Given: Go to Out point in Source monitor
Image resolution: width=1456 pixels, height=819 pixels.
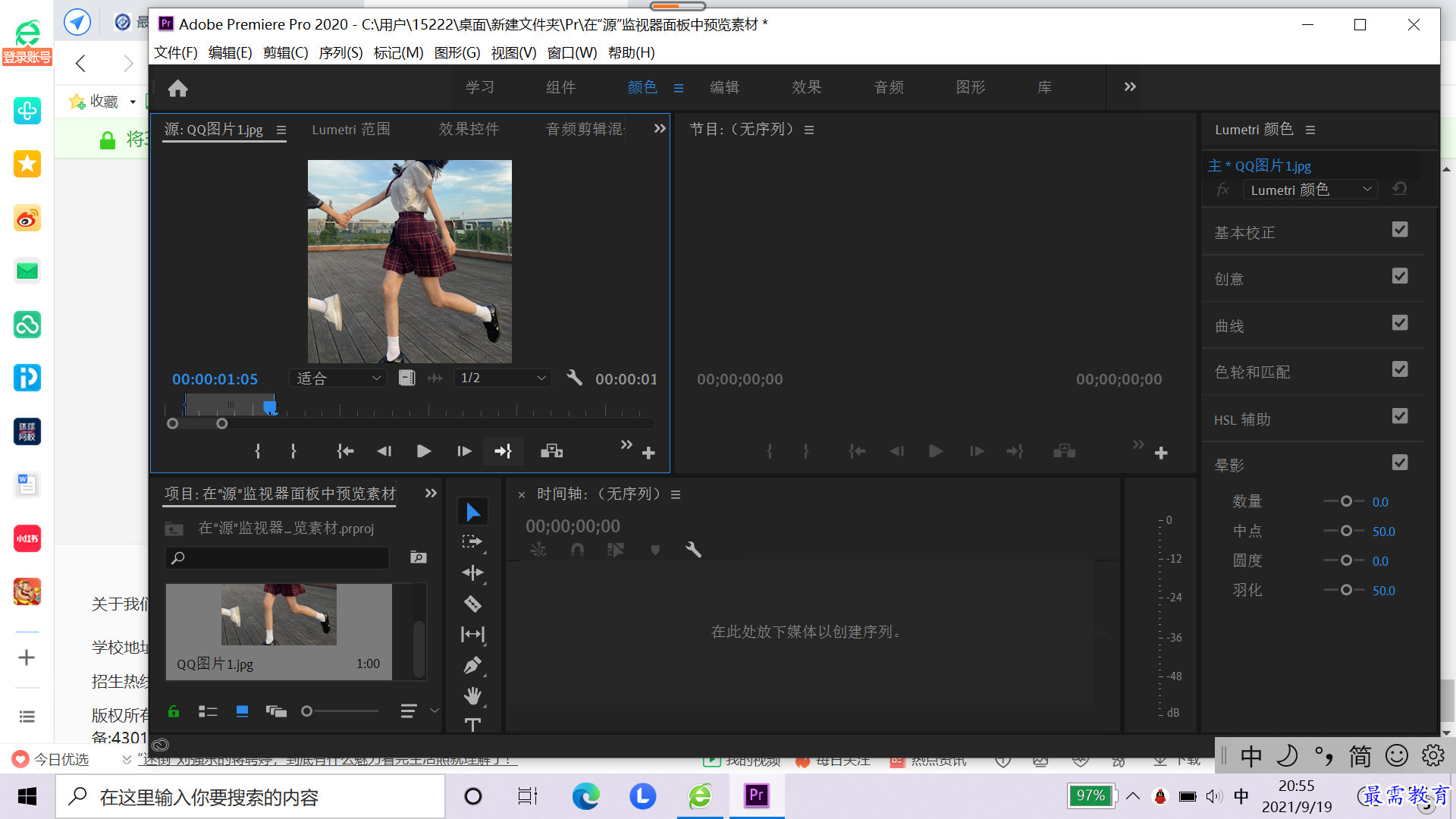Looking at the screenshot, I should [504, 451].
